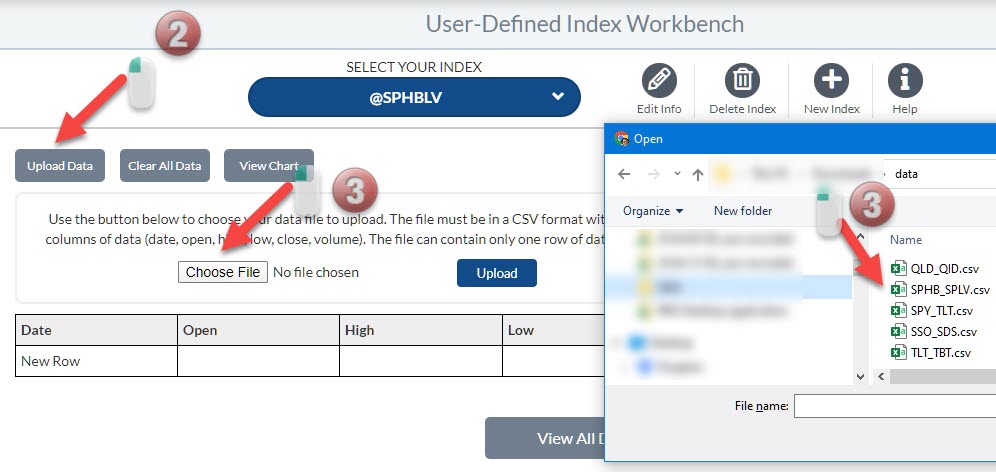Screen dimensions: 996x472
Task: Choose the SSO_SDS.csv file
Action: (943, 331)
